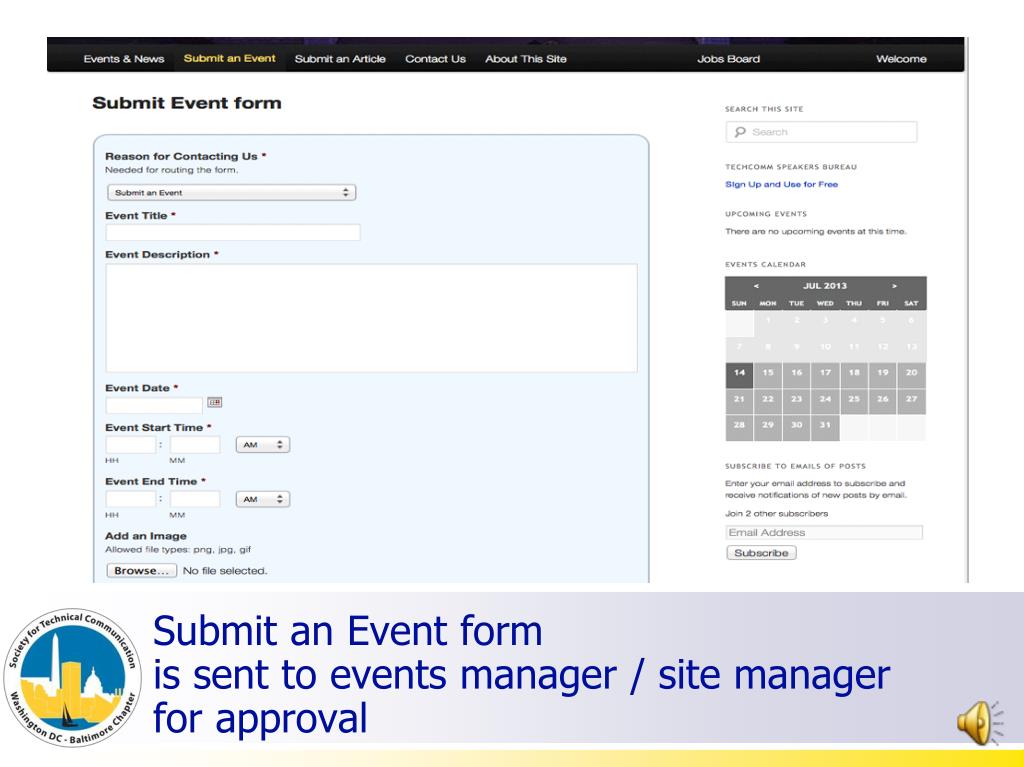Open the Event Date calendar picker icon
The width and height of the screenshot is (1024, 767).
tap(215, 402)
